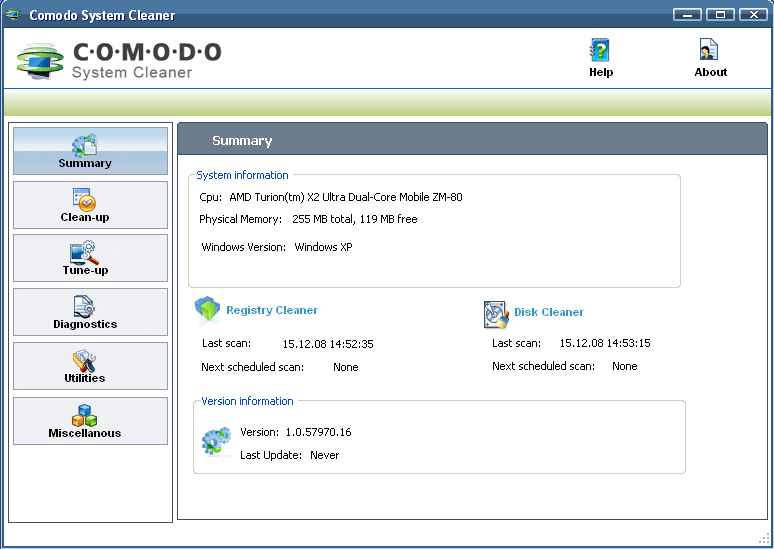Click the Comodo System Cleaner logo icon

[x=40, y=61]
